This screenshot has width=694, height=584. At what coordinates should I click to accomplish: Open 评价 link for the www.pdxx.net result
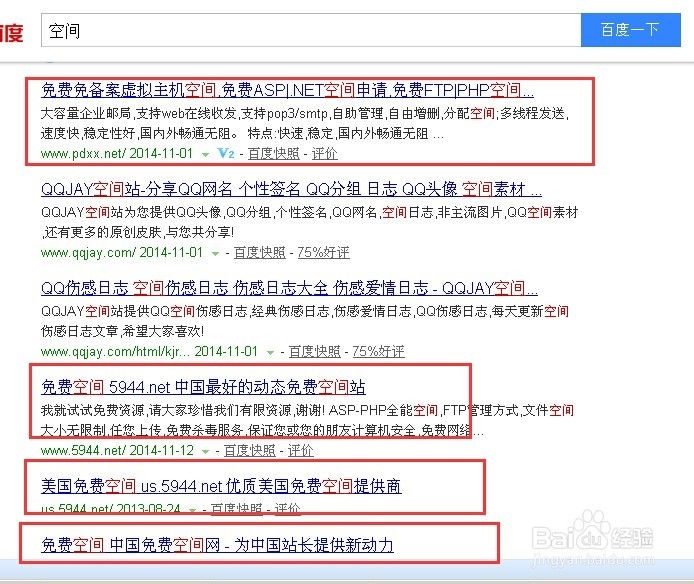324,154
